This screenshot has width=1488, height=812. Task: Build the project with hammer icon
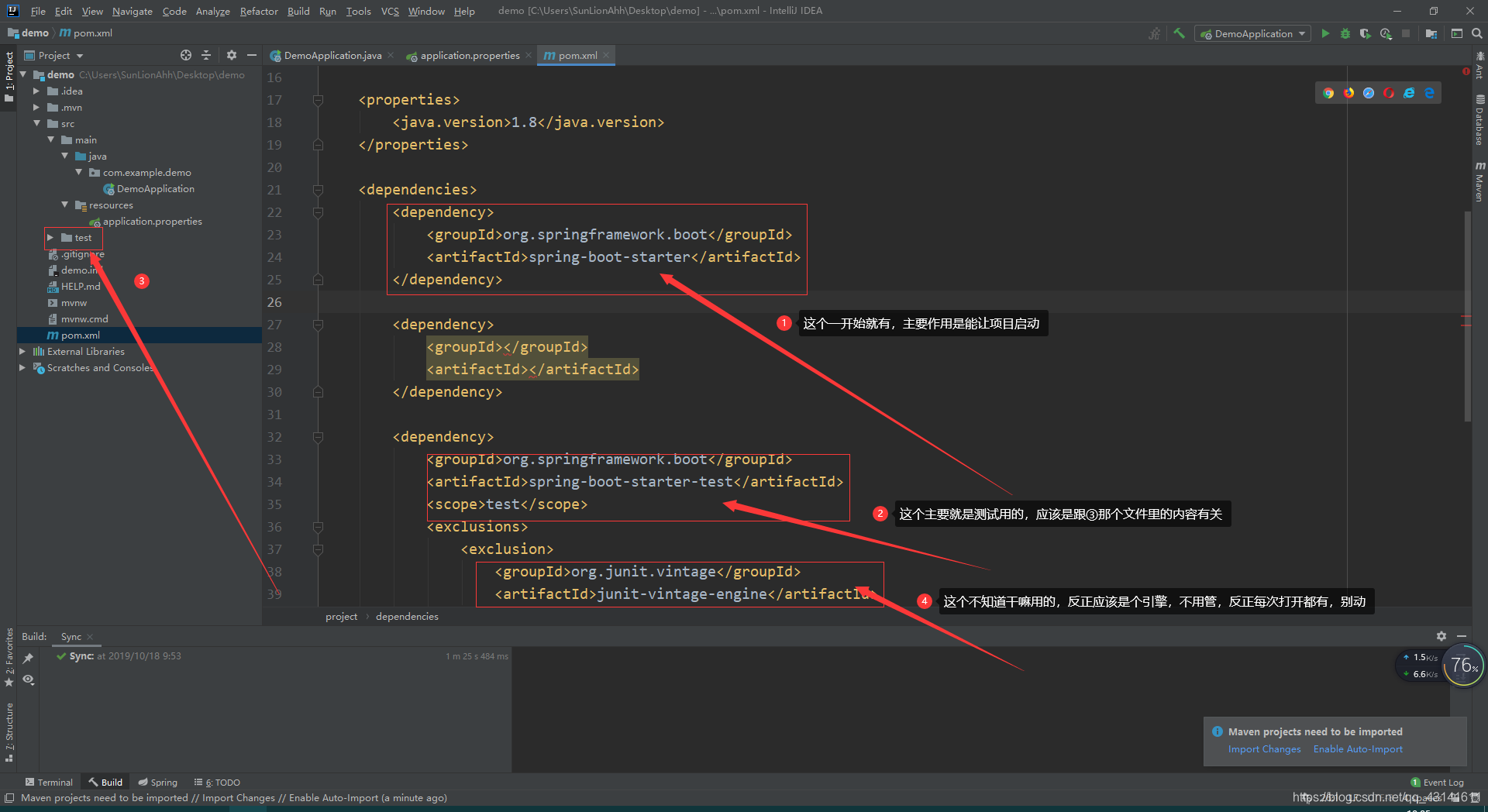click(1179, 33)
